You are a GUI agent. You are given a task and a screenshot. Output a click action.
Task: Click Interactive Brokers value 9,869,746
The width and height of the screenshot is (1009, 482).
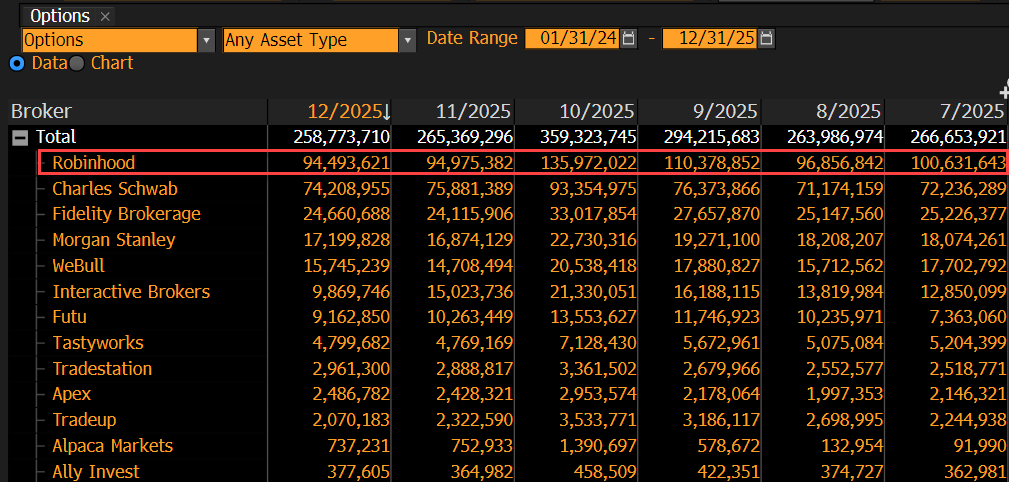click(x=351, y=292)
